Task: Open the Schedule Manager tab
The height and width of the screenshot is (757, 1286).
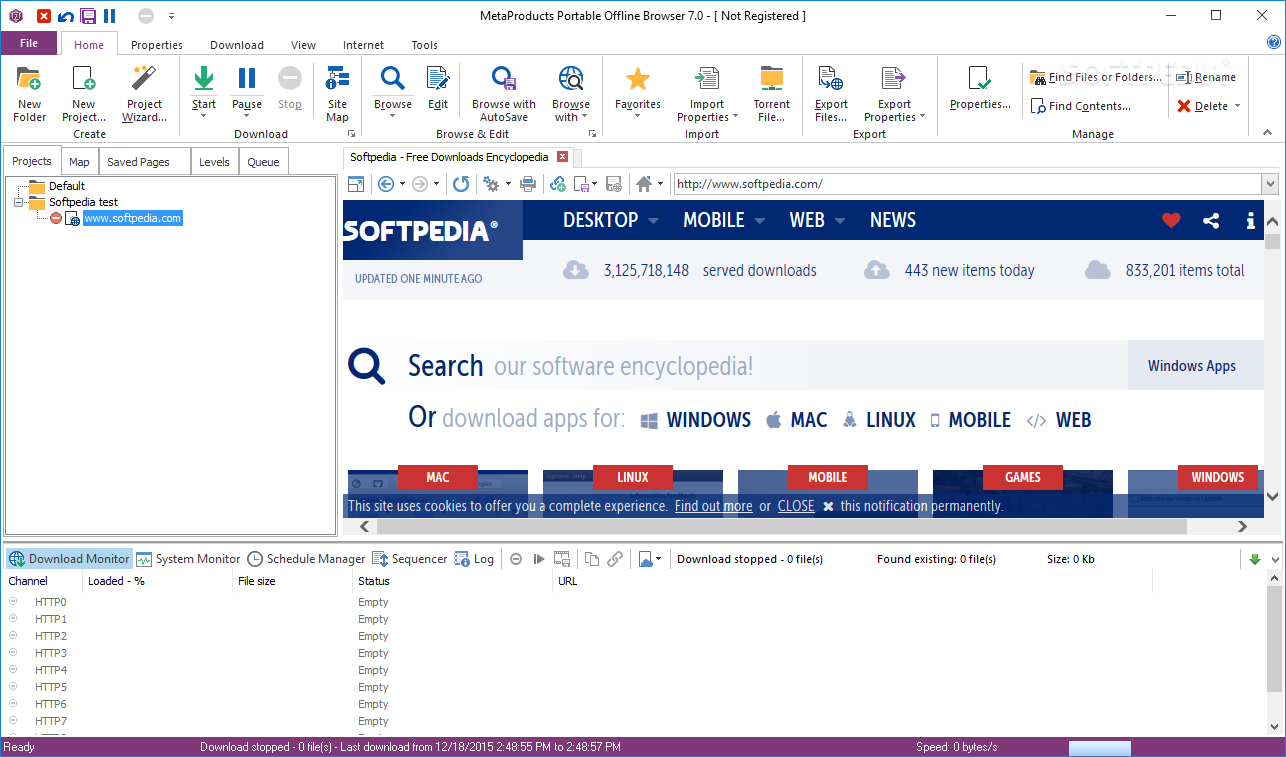Action: (x=306, y=559)
